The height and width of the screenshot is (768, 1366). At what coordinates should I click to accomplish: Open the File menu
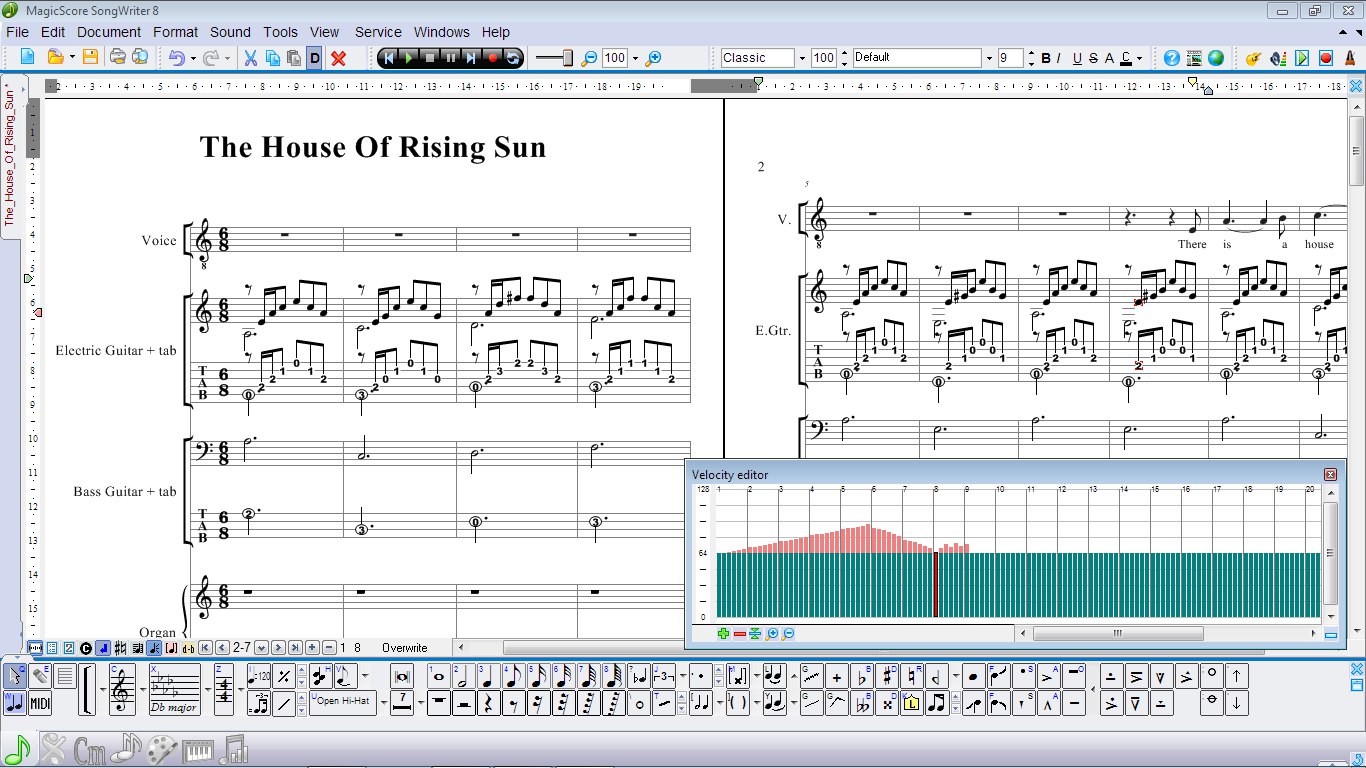(x=17, y=32)
